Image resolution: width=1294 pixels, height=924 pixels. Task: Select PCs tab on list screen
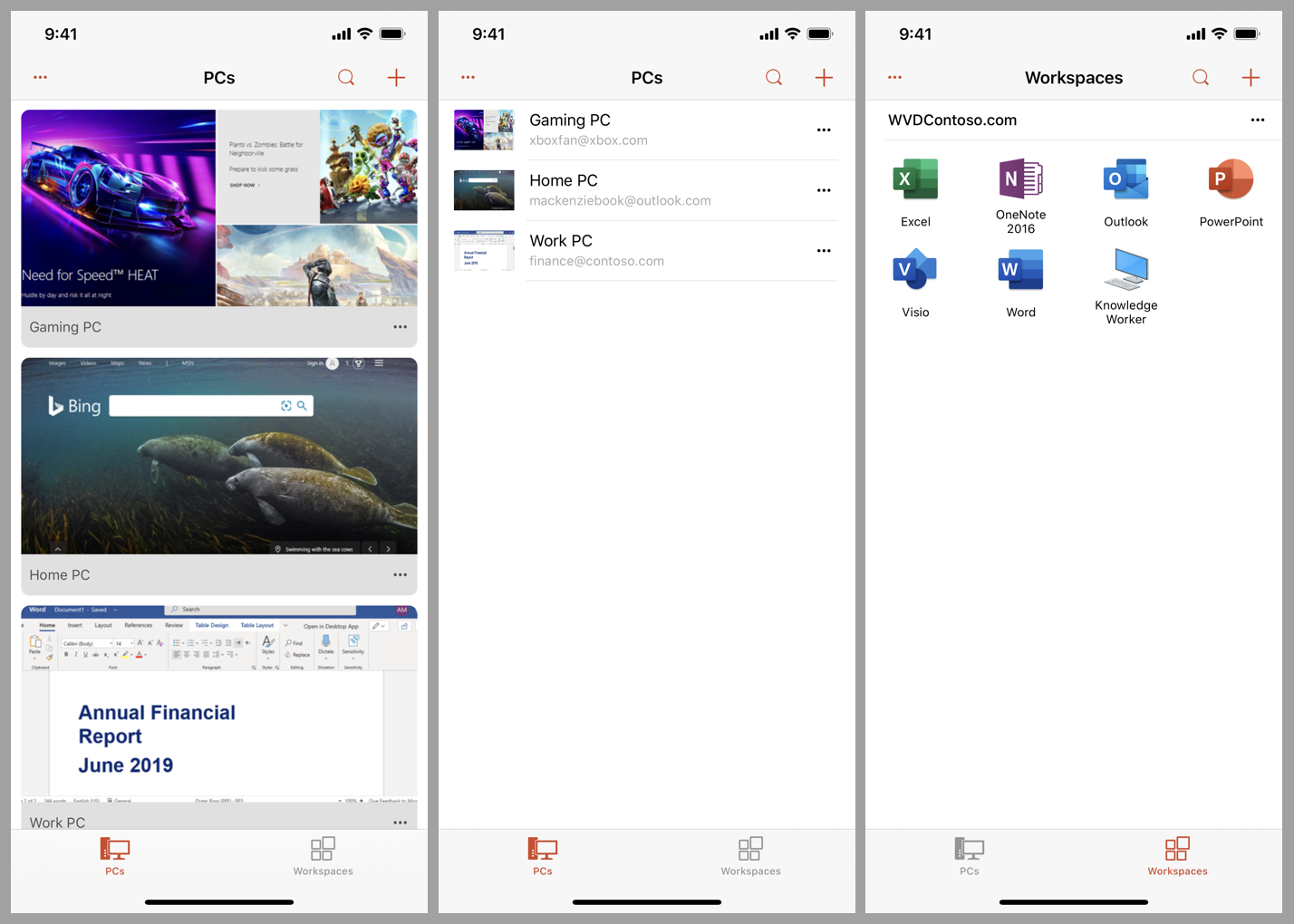[x=543, y=856]
